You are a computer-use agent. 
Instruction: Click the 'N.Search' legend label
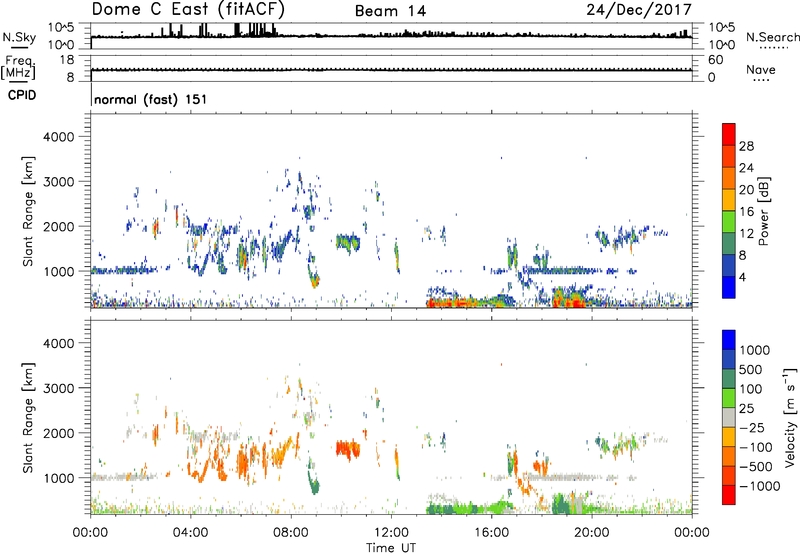[x=772, y=37]
